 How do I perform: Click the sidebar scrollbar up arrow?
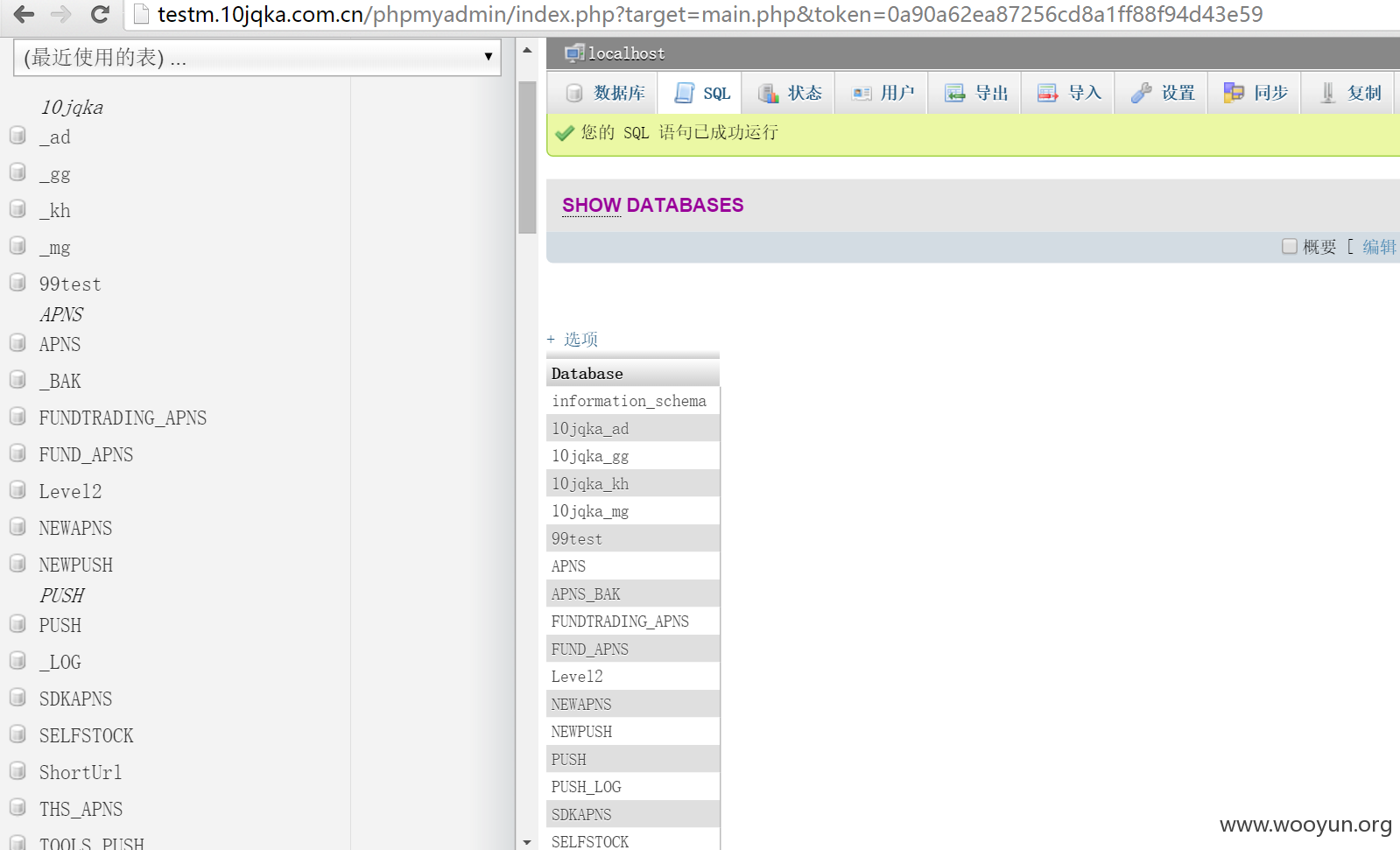pos(527,50)
